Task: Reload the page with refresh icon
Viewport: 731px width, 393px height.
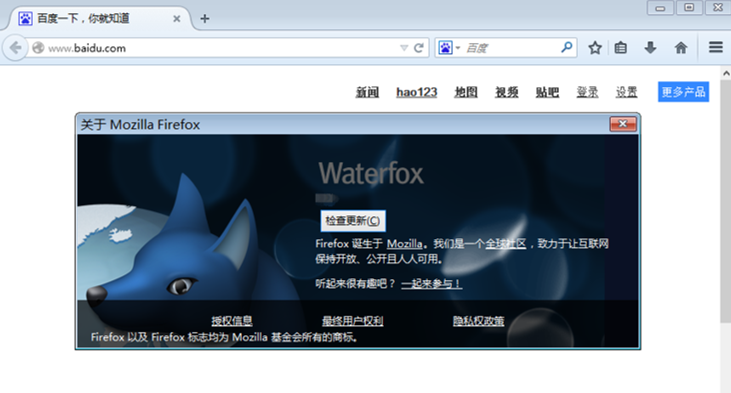Action: point(419,48)
